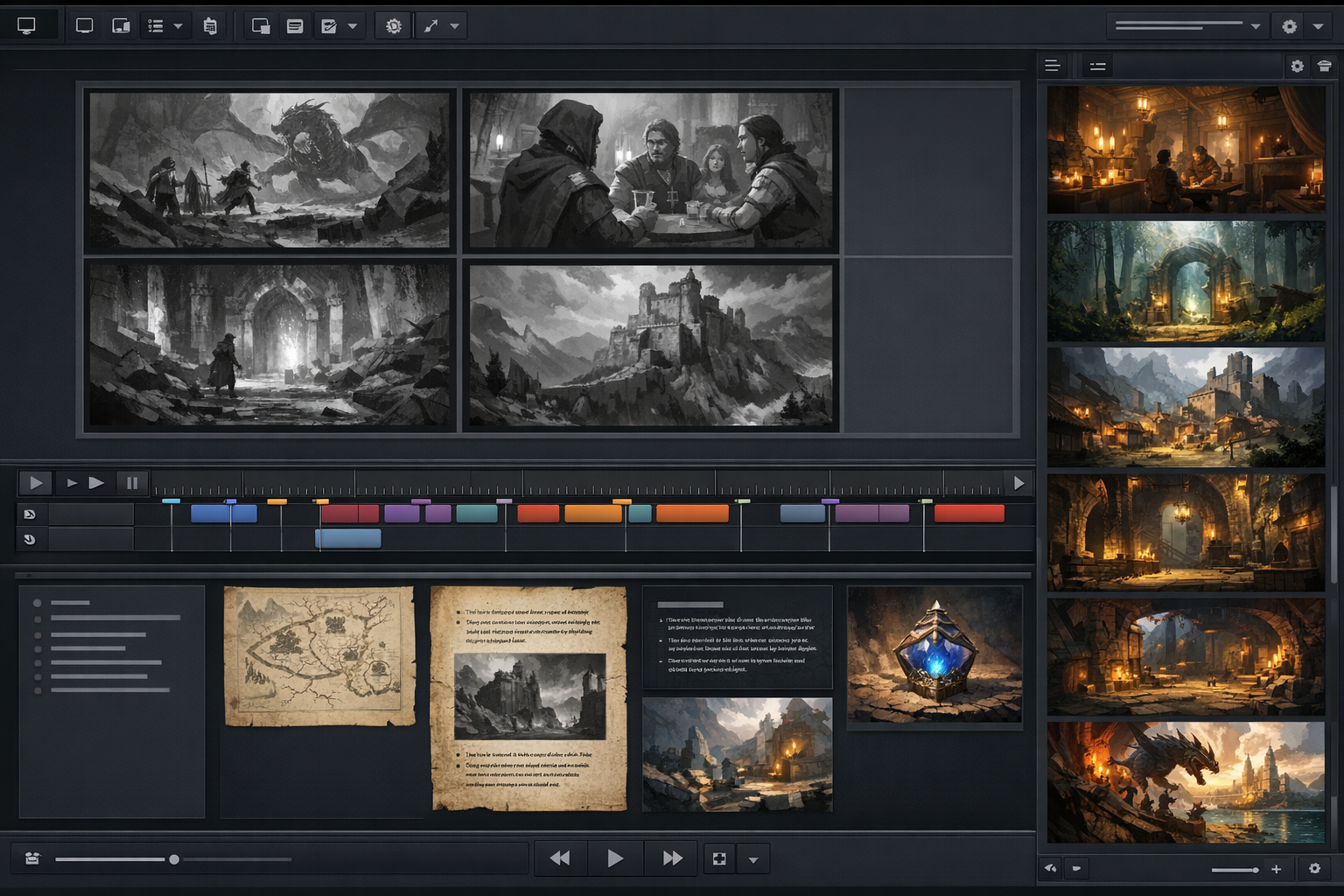Toggle the second timeline track's header icon
Viewport: 1344px width, 896px height.
[x=31, y=539]
